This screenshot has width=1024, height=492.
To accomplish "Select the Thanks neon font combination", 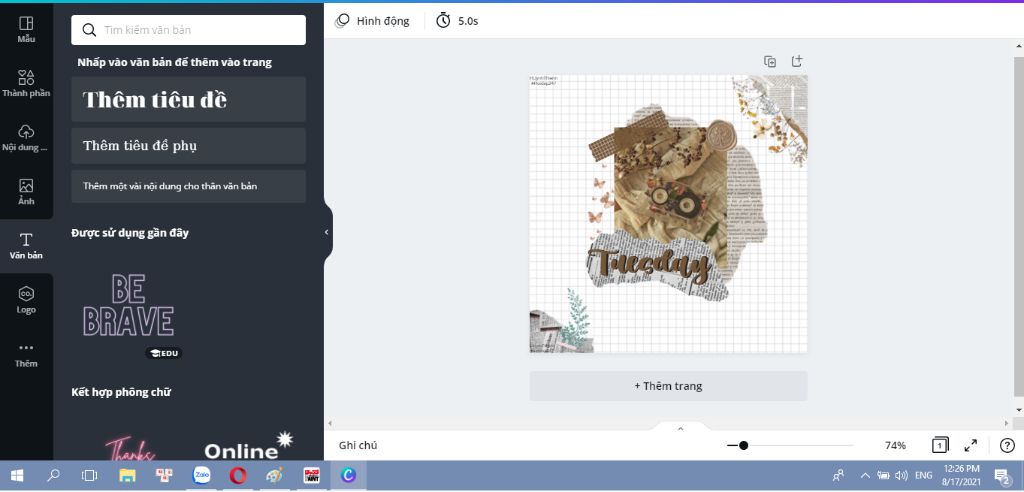I will 130,448.
